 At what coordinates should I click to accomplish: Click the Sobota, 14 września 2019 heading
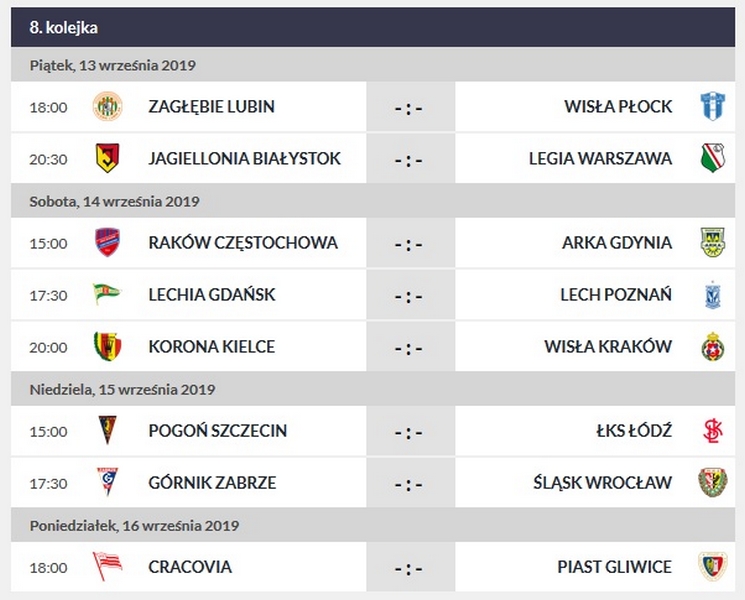[x=114, y=201]
